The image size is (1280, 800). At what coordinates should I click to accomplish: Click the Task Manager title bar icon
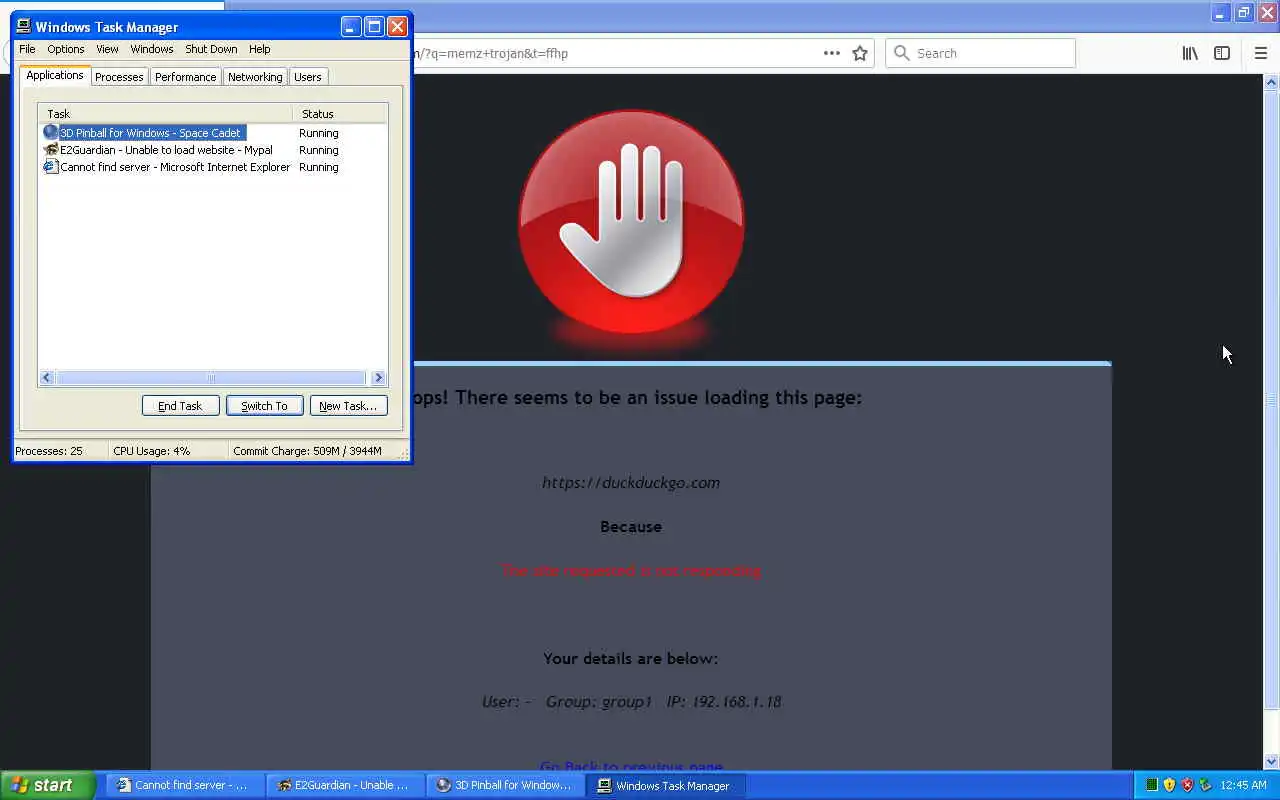pyautogui.click(x=24, y=27)
